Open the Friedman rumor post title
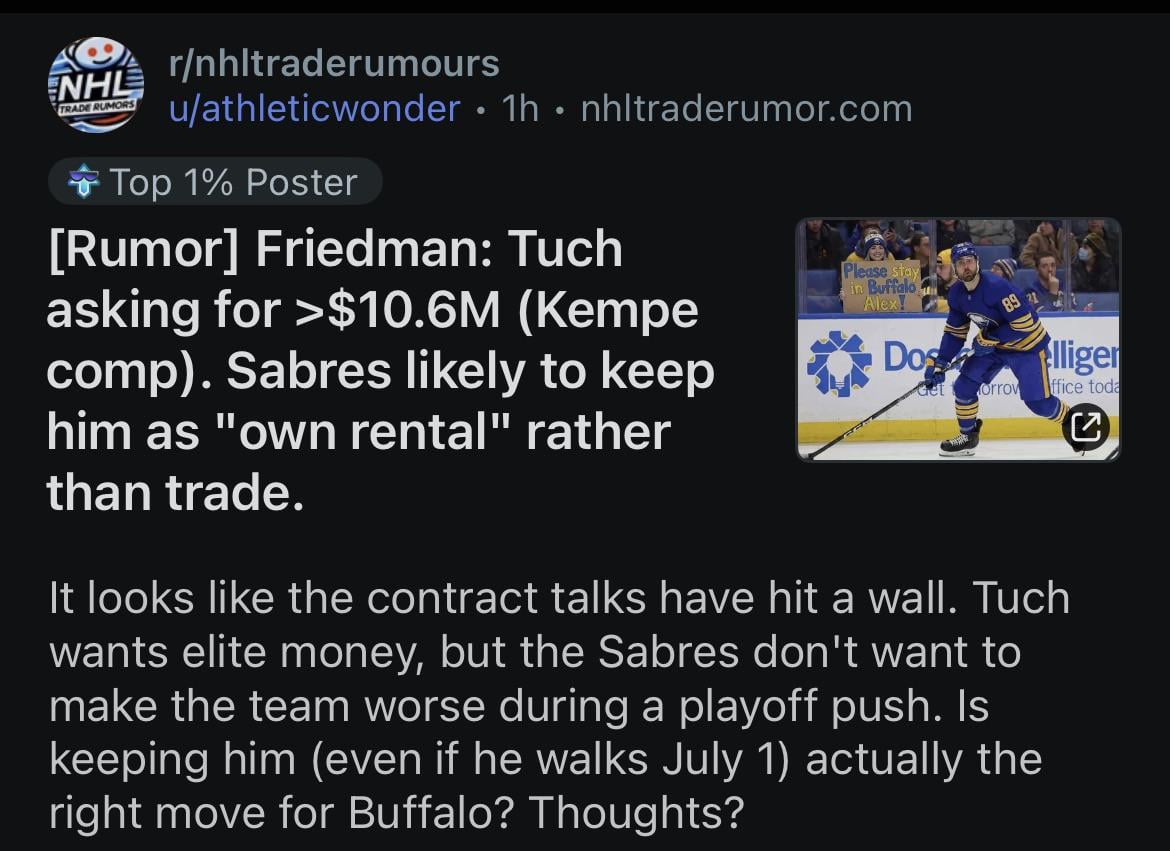Screen dimensions: 1170x851 point(380,370)
